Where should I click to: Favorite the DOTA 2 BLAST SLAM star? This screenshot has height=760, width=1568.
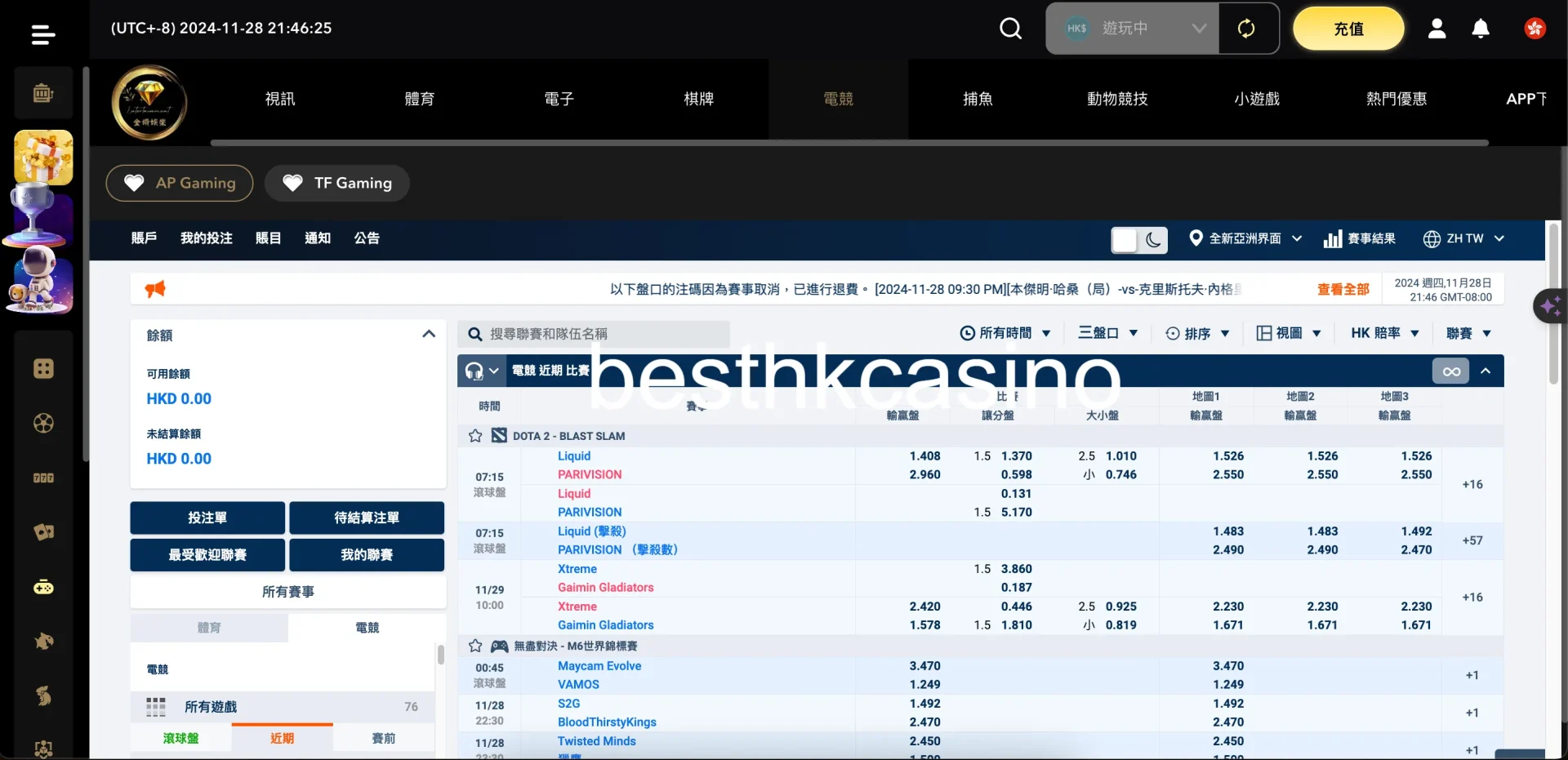pos(474,435)
